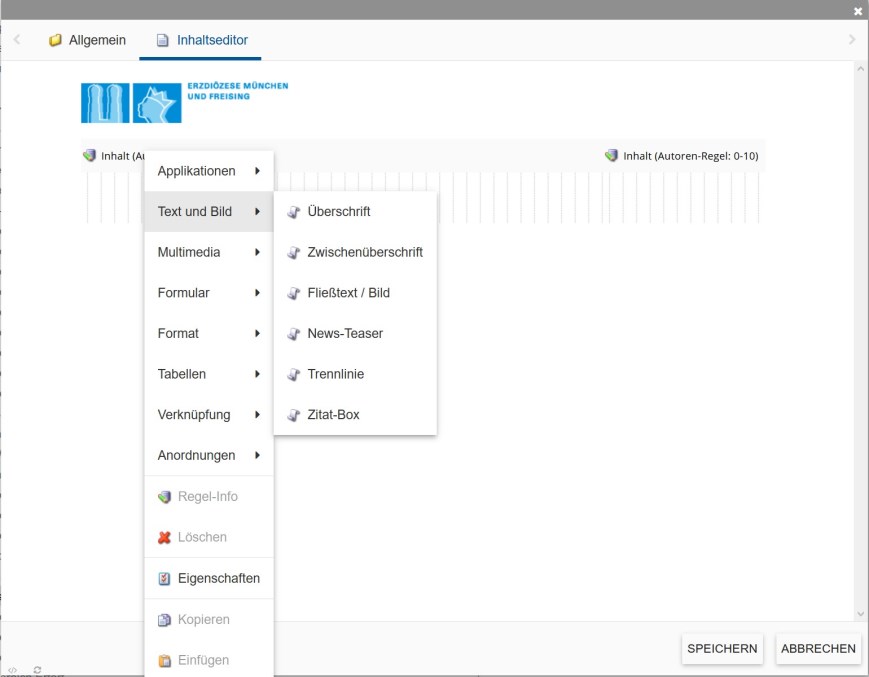Viewport: 869px width, 677px height.
Task: Open Eigenschaften from the context menu
Action: pos(217,578)
